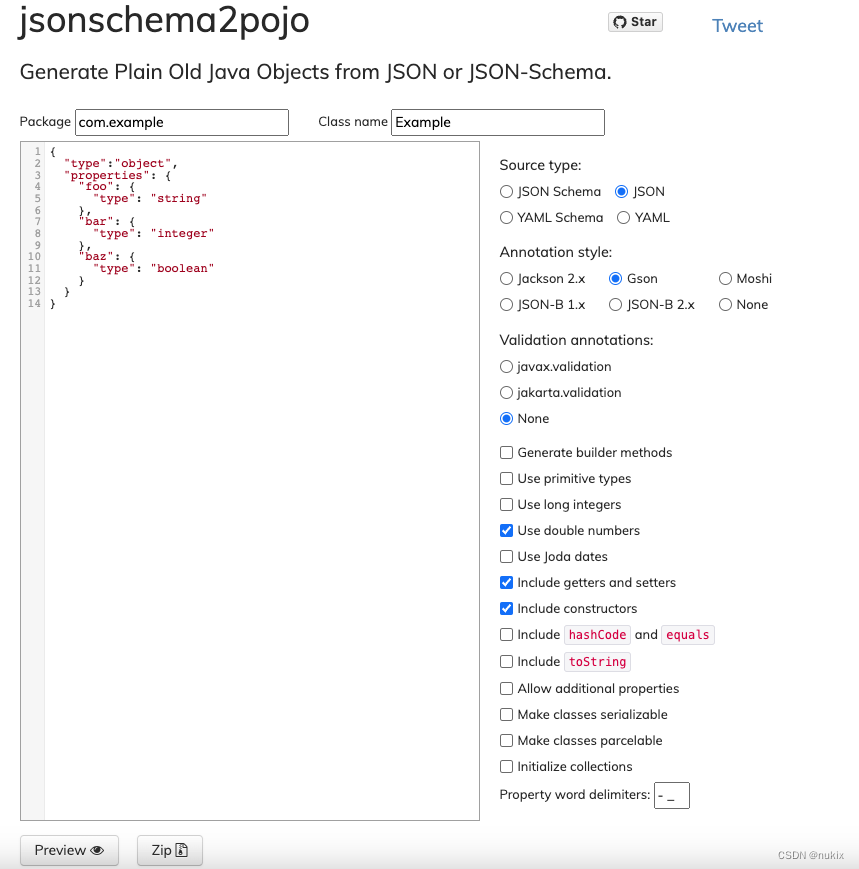Click line number 14 in editor gutter
This screenshot has width=859, height=869.
(34, 304)
